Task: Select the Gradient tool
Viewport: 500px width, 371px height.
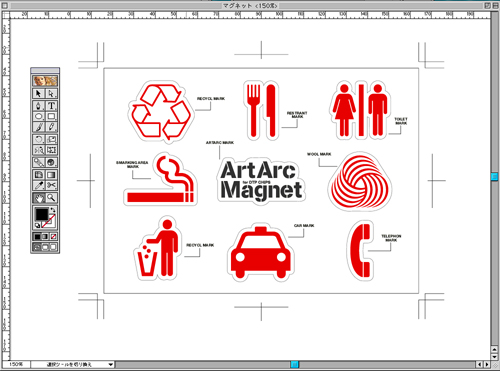Action: pos(51,175)
